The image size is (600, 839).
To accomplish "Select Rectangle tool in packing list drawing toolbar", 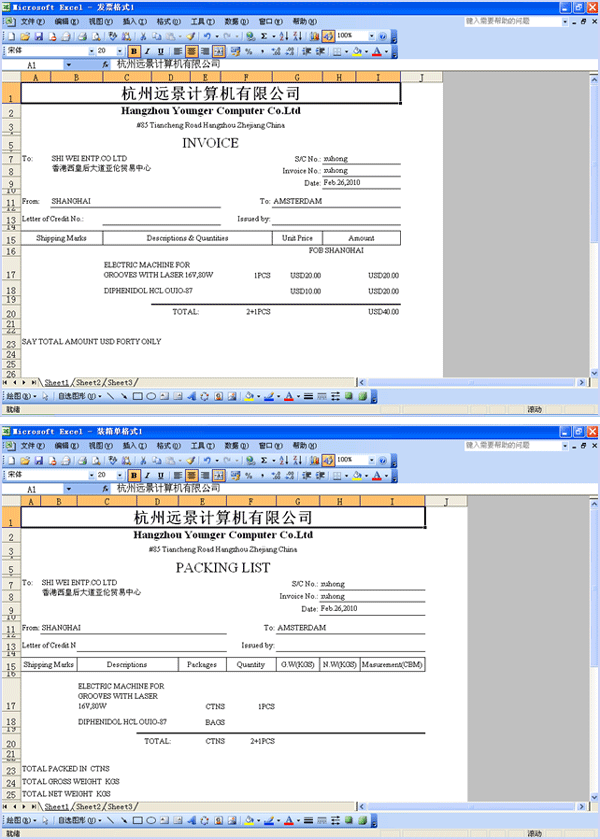I will tap(138, 820).
